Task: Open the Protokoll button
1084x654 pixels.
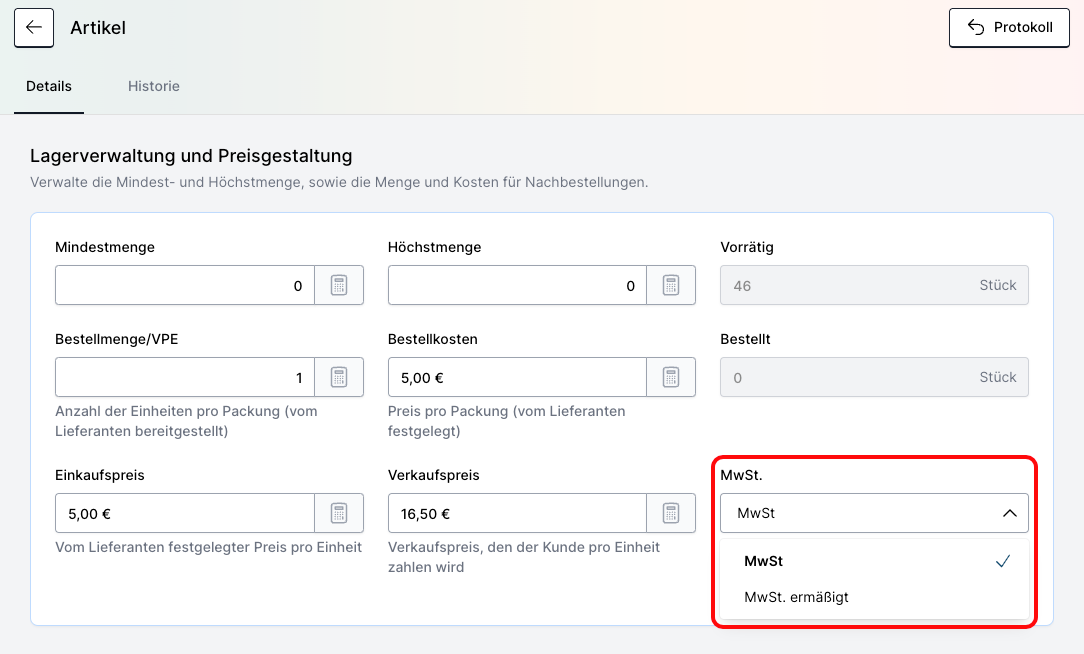Action: 1009,28
